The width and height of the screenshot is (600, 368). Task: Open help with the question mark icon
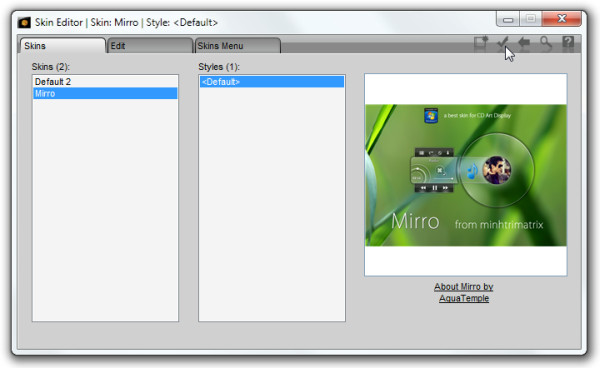point(568,42)
